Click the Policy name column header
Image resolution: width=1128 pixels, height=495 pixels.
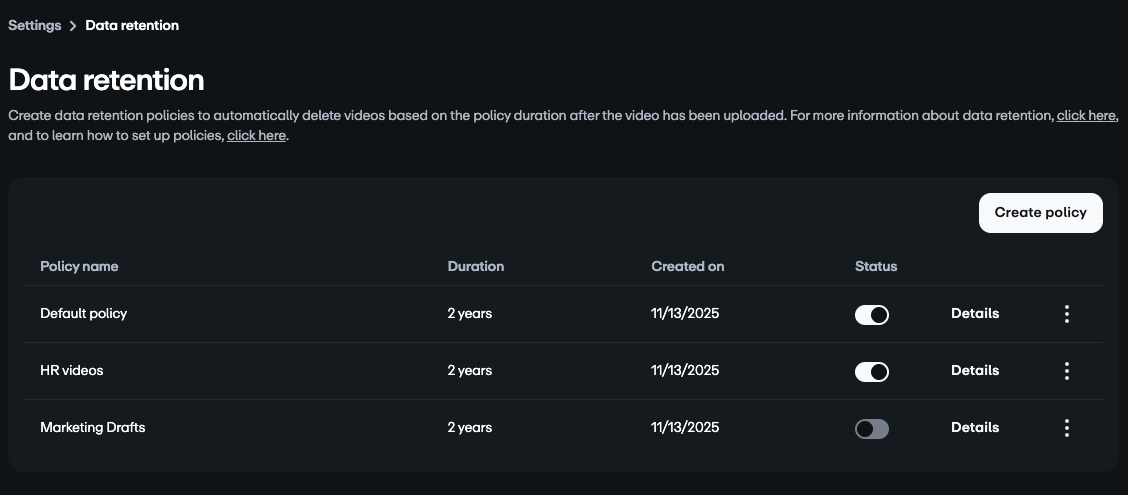[x=79, y=267]
